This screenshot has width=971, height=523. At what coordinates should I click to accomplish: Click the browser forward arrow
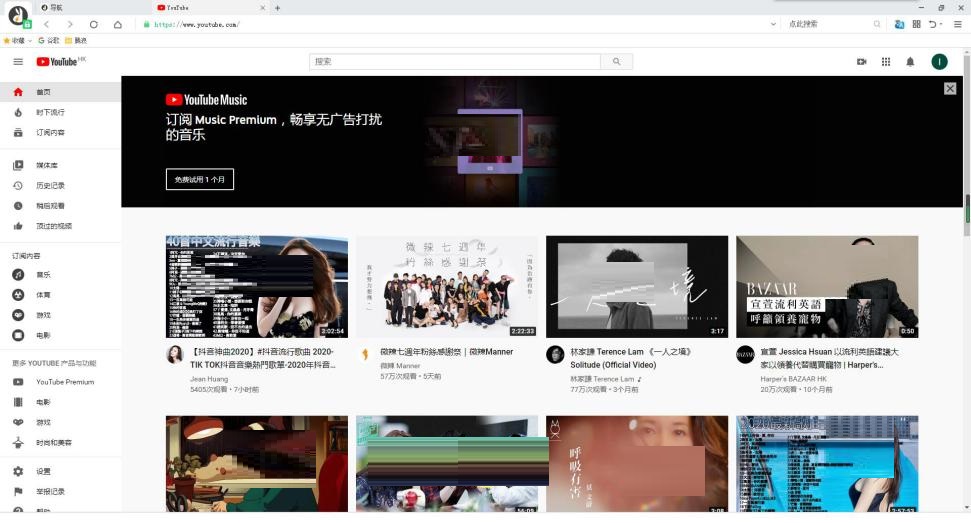tap(70, 24)
